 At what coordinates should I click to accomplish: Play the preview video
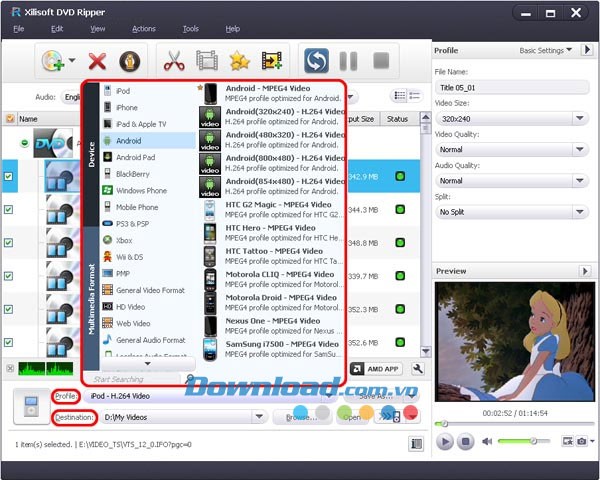[x=445, y=442]
